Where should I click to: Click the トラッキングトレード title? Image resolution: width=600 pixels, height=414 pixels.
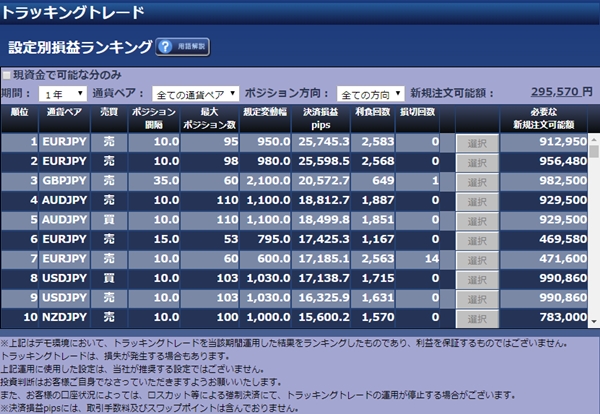(73, 13)
